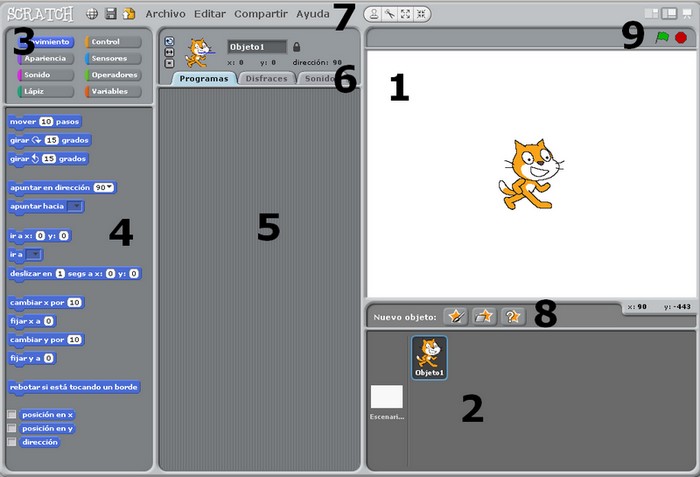Screen dimensions: 700x477
Task: Click the save project floppy icon
Action: pos(111,14)
